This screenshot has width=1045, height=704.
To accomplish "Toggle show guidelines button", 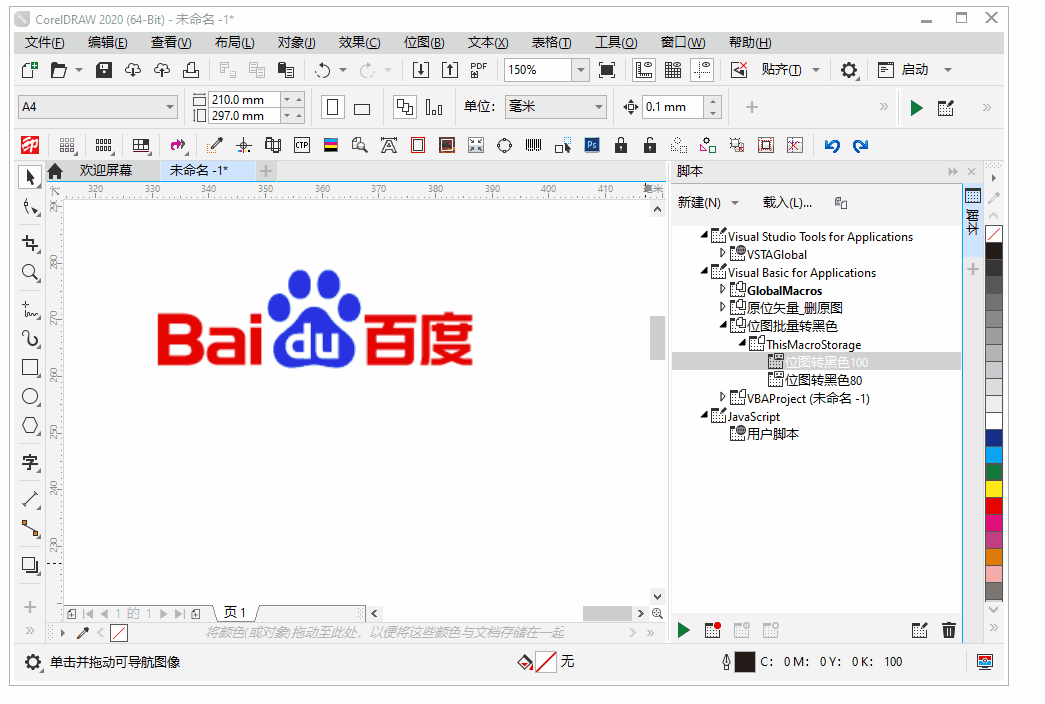I will coord(702,69).
